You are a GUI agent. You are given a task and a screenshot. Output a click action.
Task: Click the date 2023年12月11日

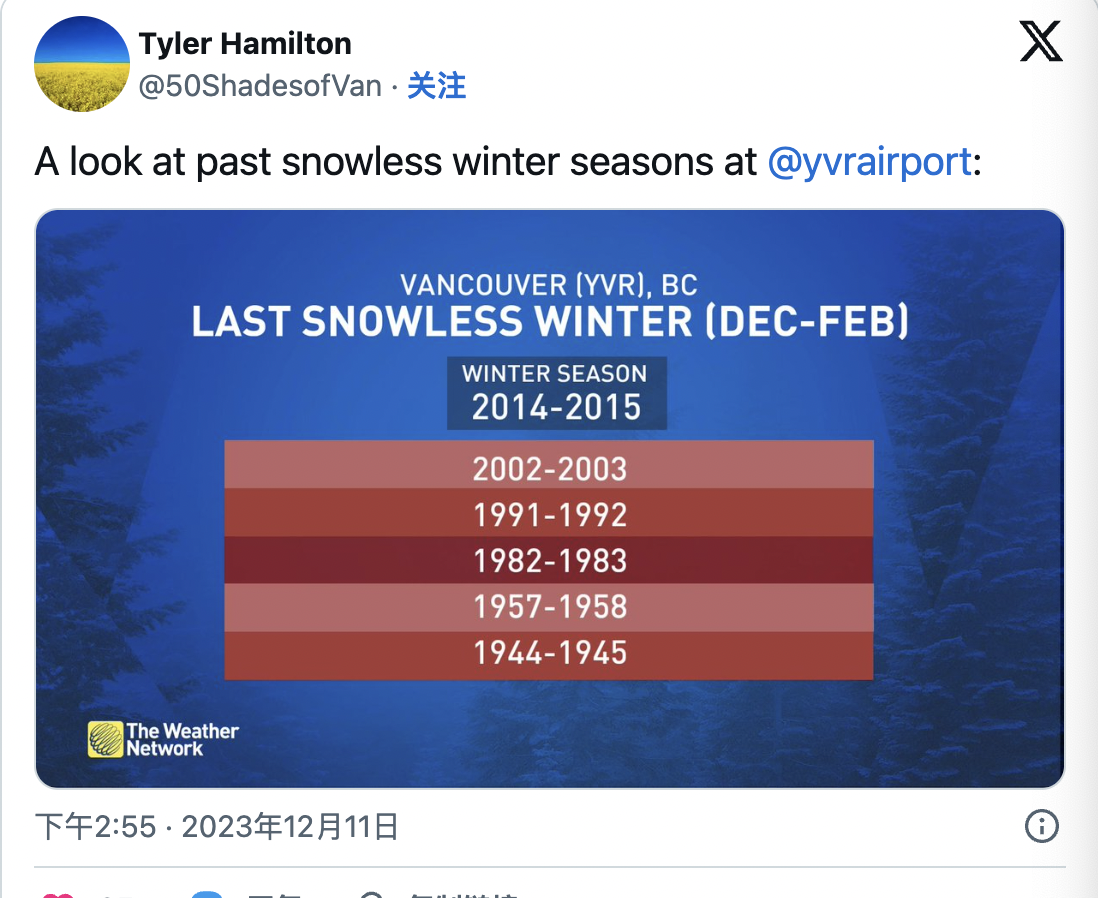pyautogui.click(x=290, y=827)
